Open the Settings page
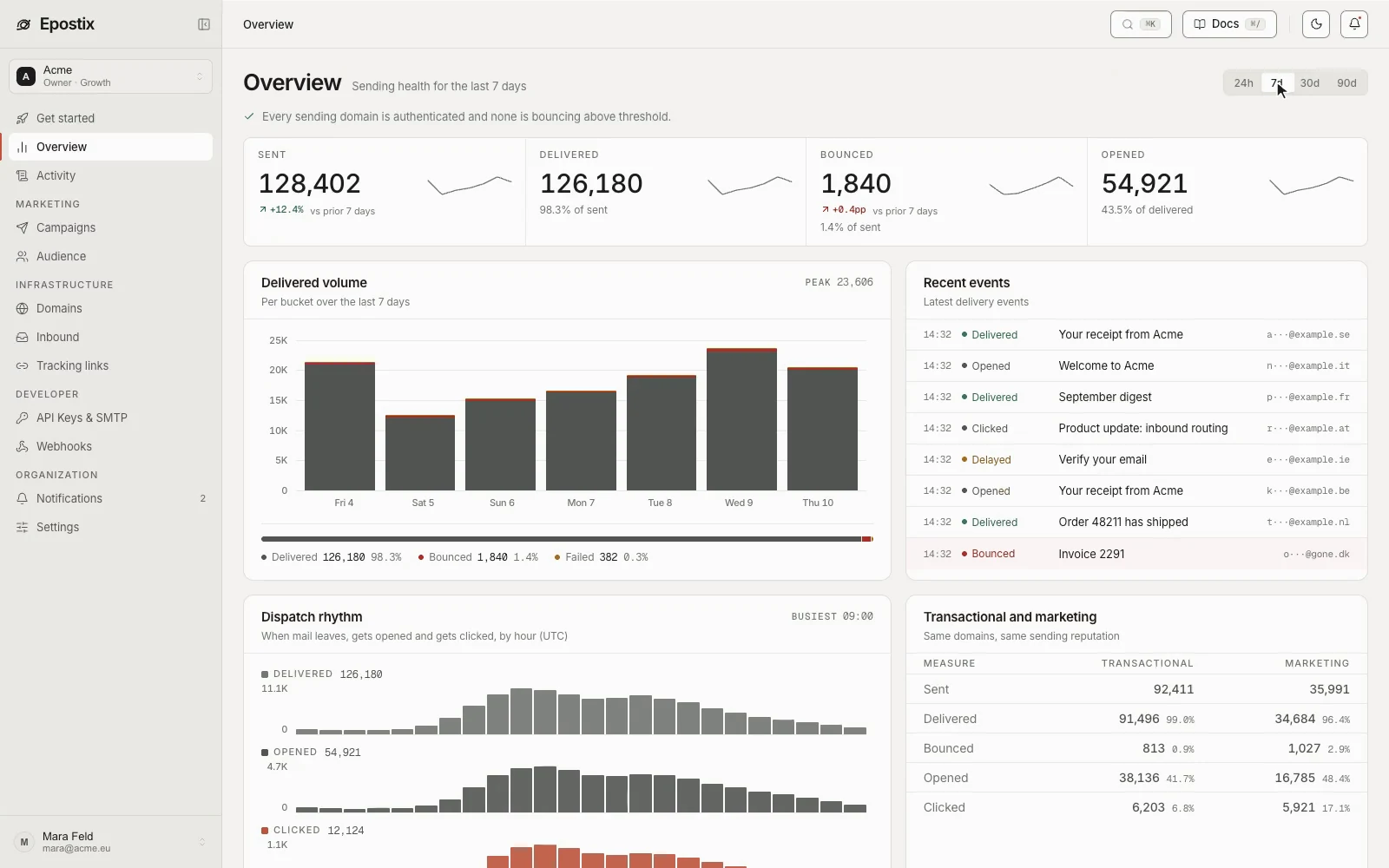The height and width of the screenshot is (868, 1389). pos(110,527)
